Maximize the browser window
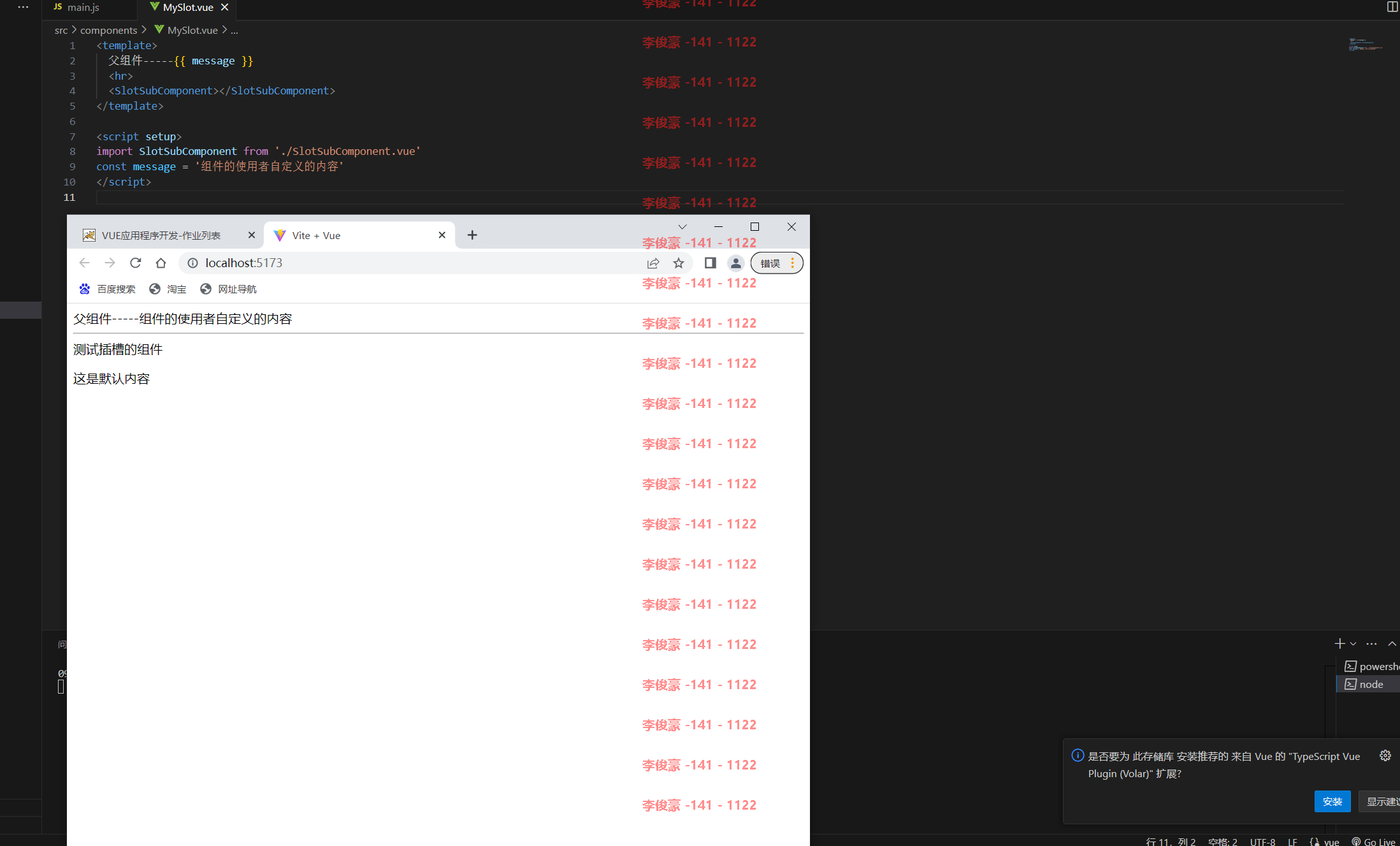Viewport: 1400px width, 846px height. 754,227
